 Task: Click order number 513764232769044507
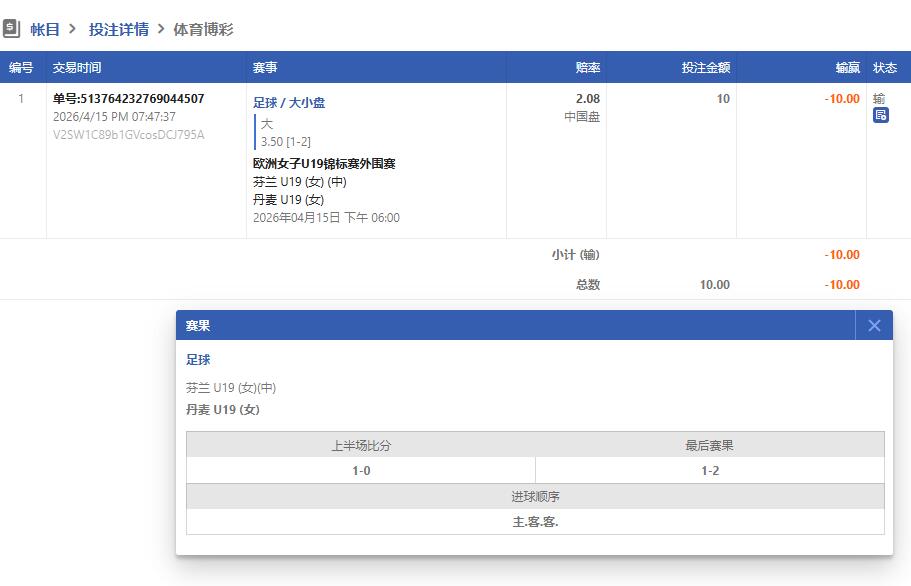point(128,99)
